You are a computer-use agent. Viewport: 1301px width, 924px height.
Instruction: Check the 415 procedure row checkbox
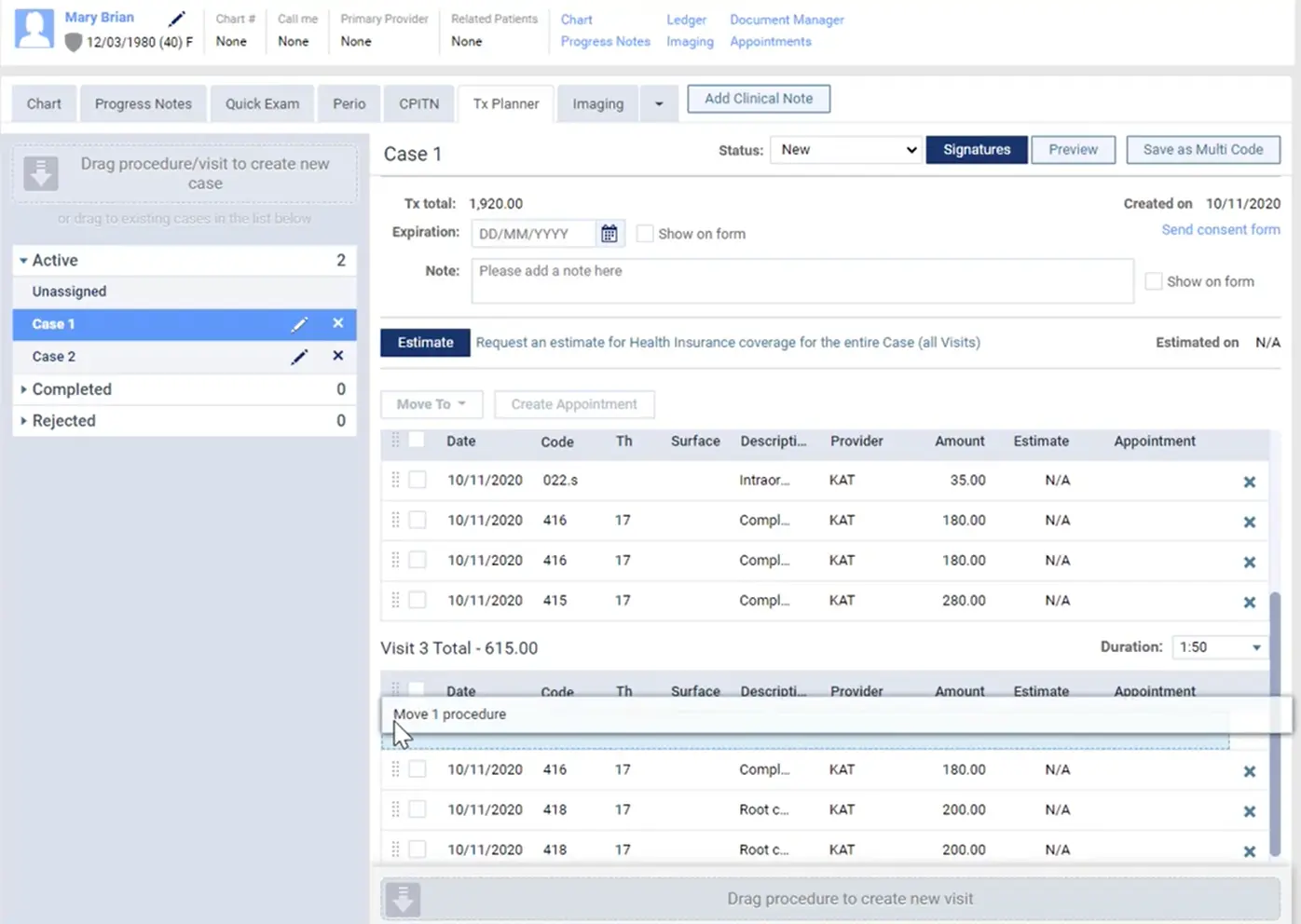[418, 600]
